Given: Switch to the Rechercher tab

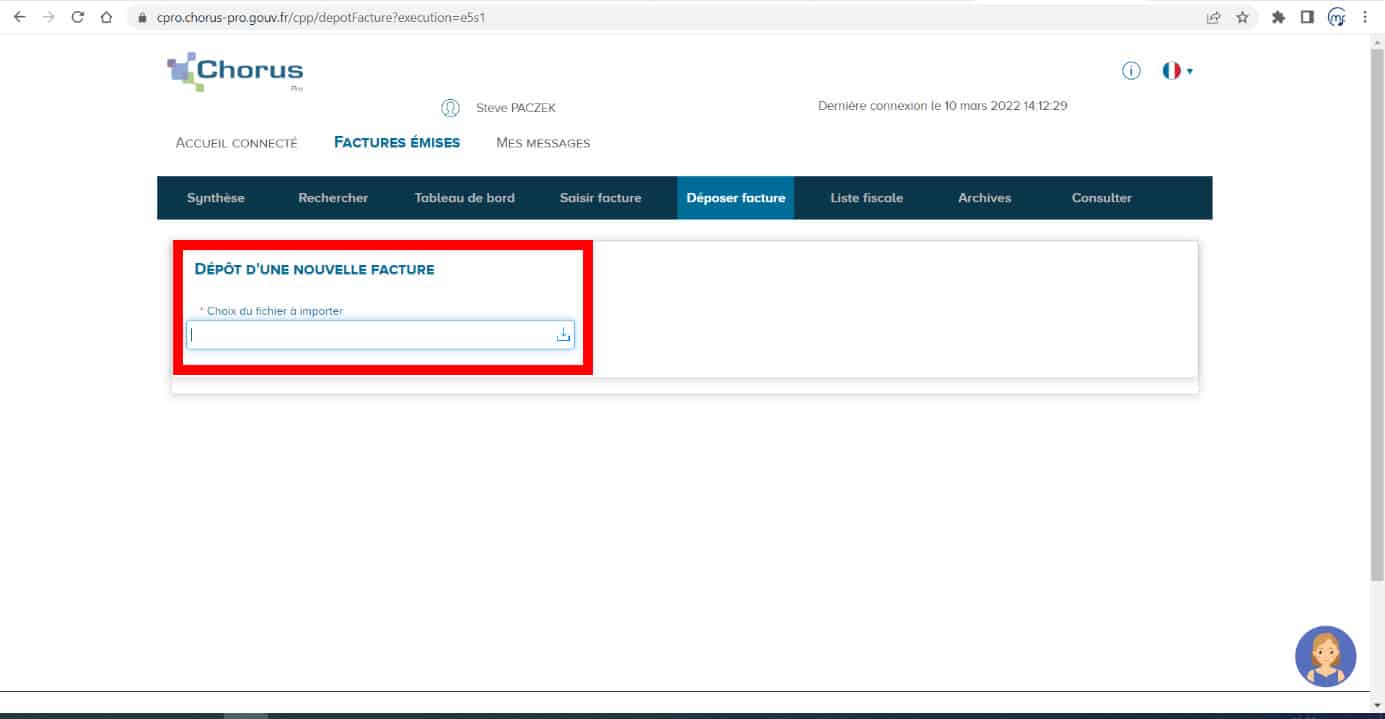Looking at the screenshot, I should pos(333,198).
